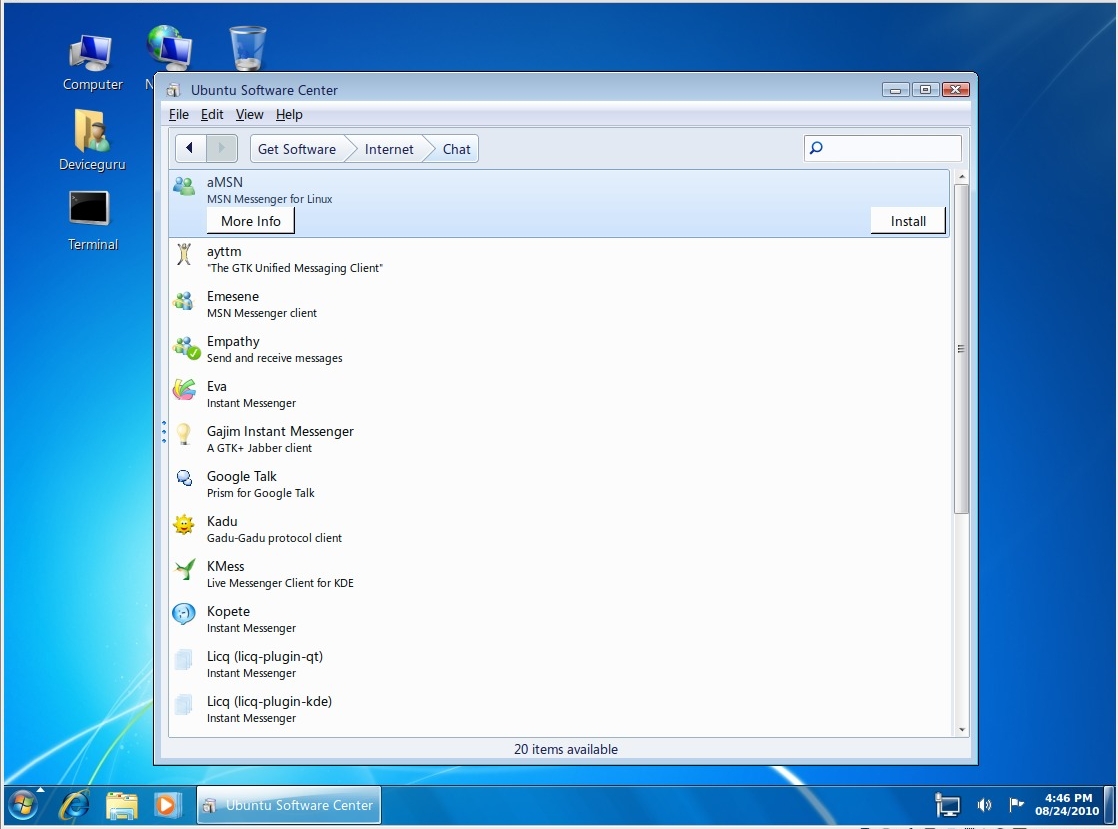Screen dimensions: 1118x829
Task: Go forward using the right arrow button
Action: click(x=222, y=148)
